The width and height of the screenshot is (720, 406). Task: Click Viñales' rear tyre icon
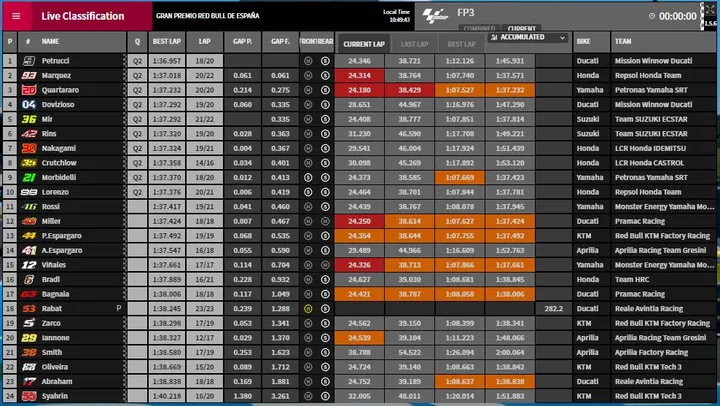coord(325,265)
